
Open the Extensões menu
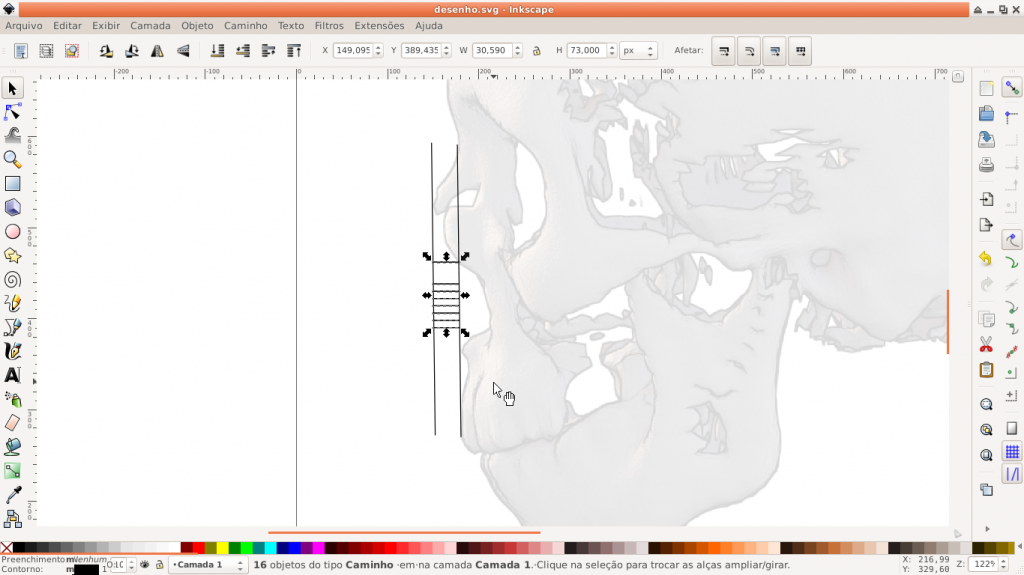pyautogui.click(x=379, y=25)
